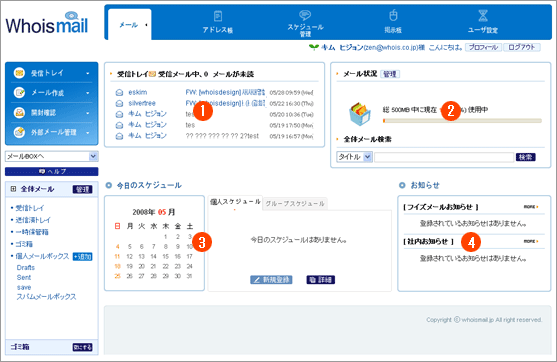Click the メール作成 compose icon in sidebar
This screenshot has height=362, width=557.
pos(19,93)
